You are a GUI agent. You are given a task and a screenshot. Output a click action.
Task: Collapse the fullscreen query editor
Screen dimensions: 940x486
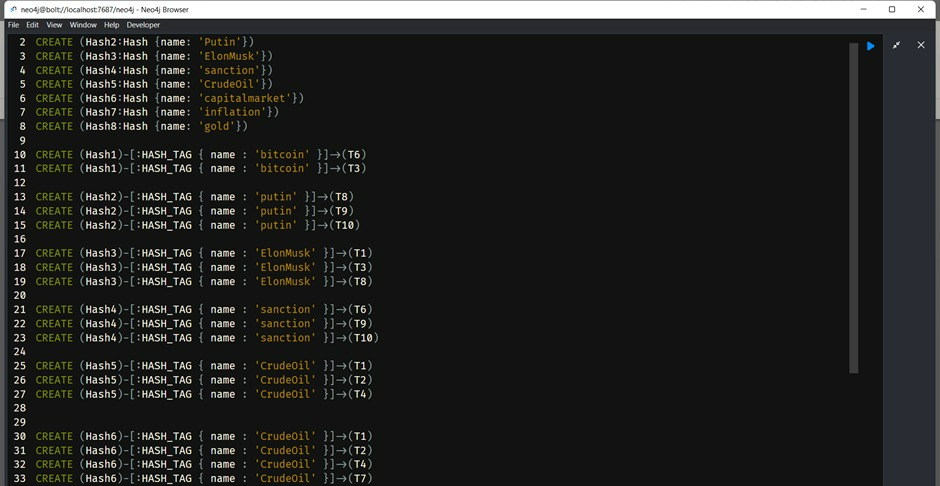point(896,45)
